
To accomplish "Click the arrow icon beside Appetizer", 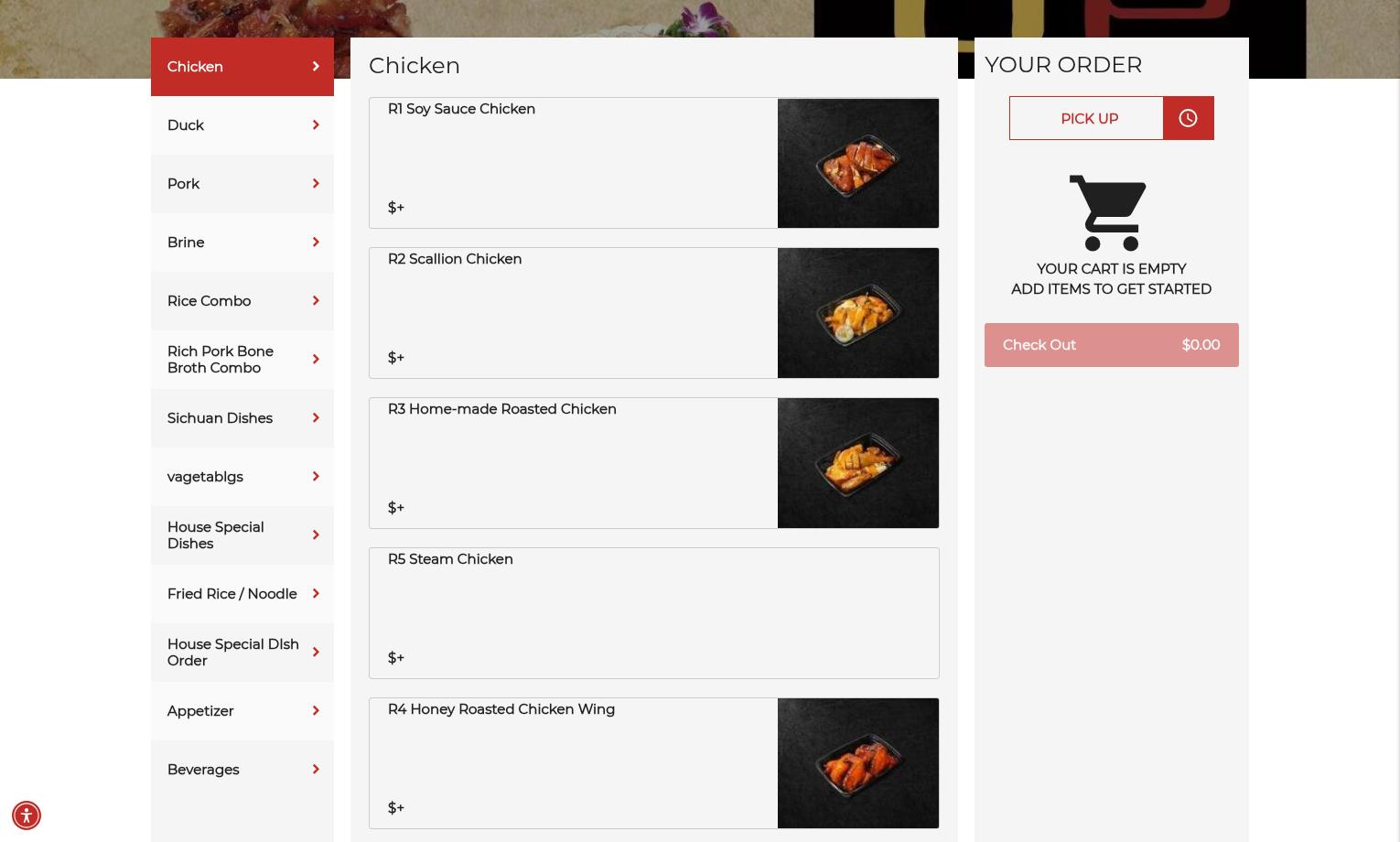I will (316, 711).
